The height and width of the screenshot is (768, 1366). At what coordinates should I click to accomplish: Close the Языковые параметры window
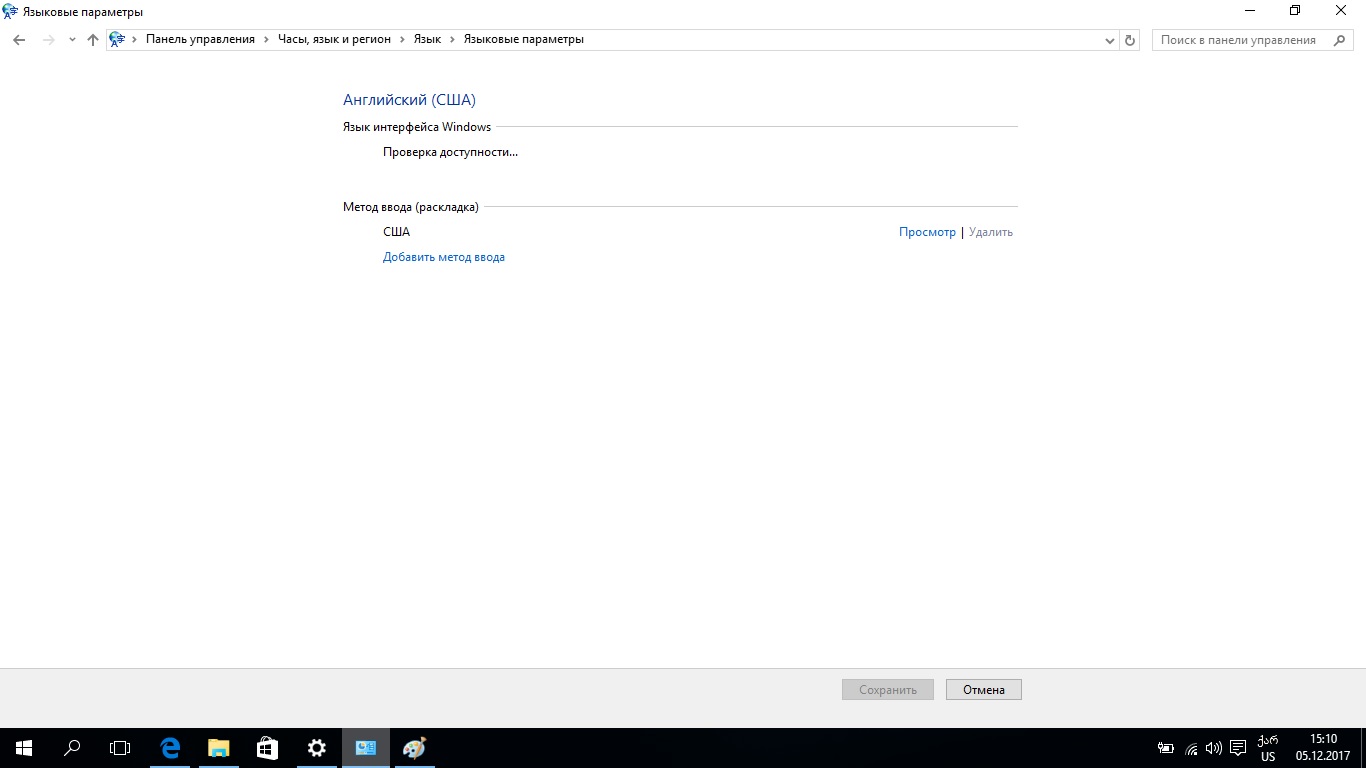point(1342,11)
